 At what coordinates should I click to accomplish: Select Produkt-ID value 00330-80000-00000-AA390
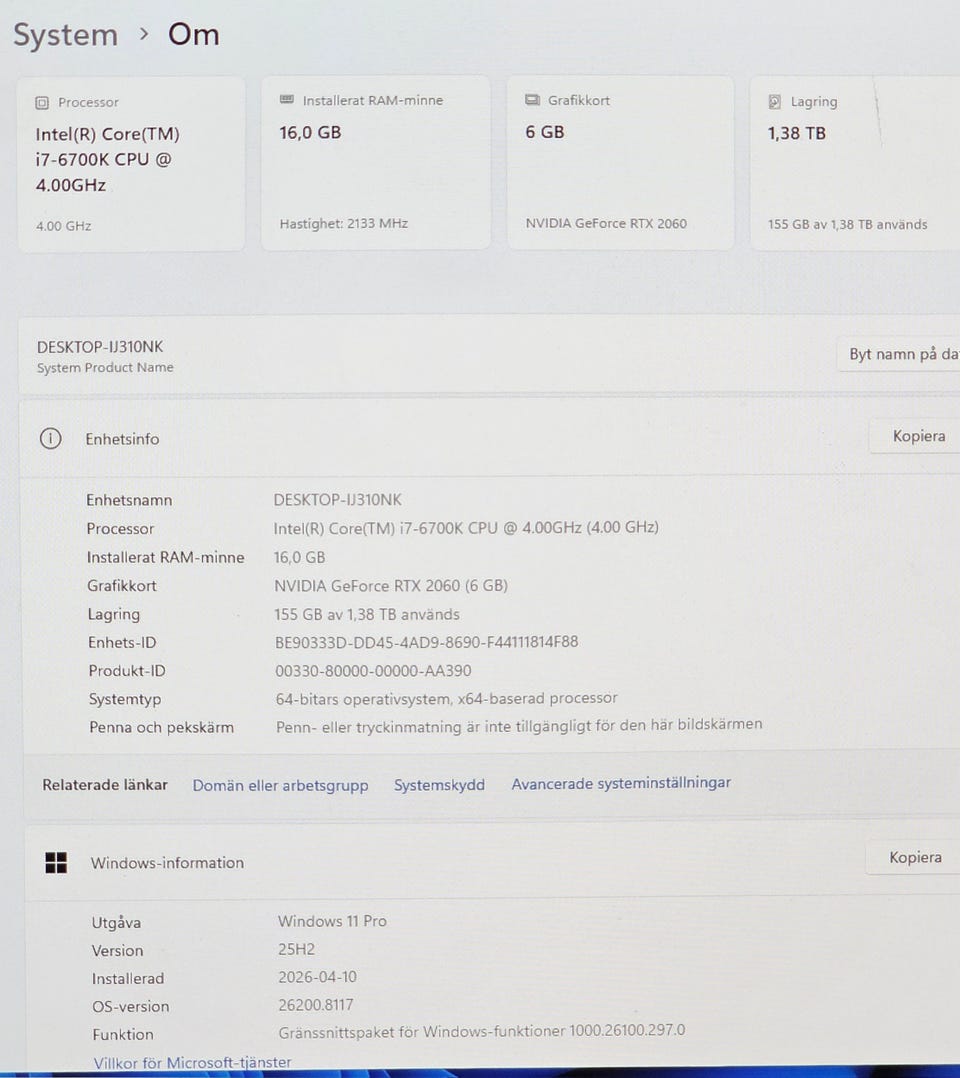click(373, 671)
